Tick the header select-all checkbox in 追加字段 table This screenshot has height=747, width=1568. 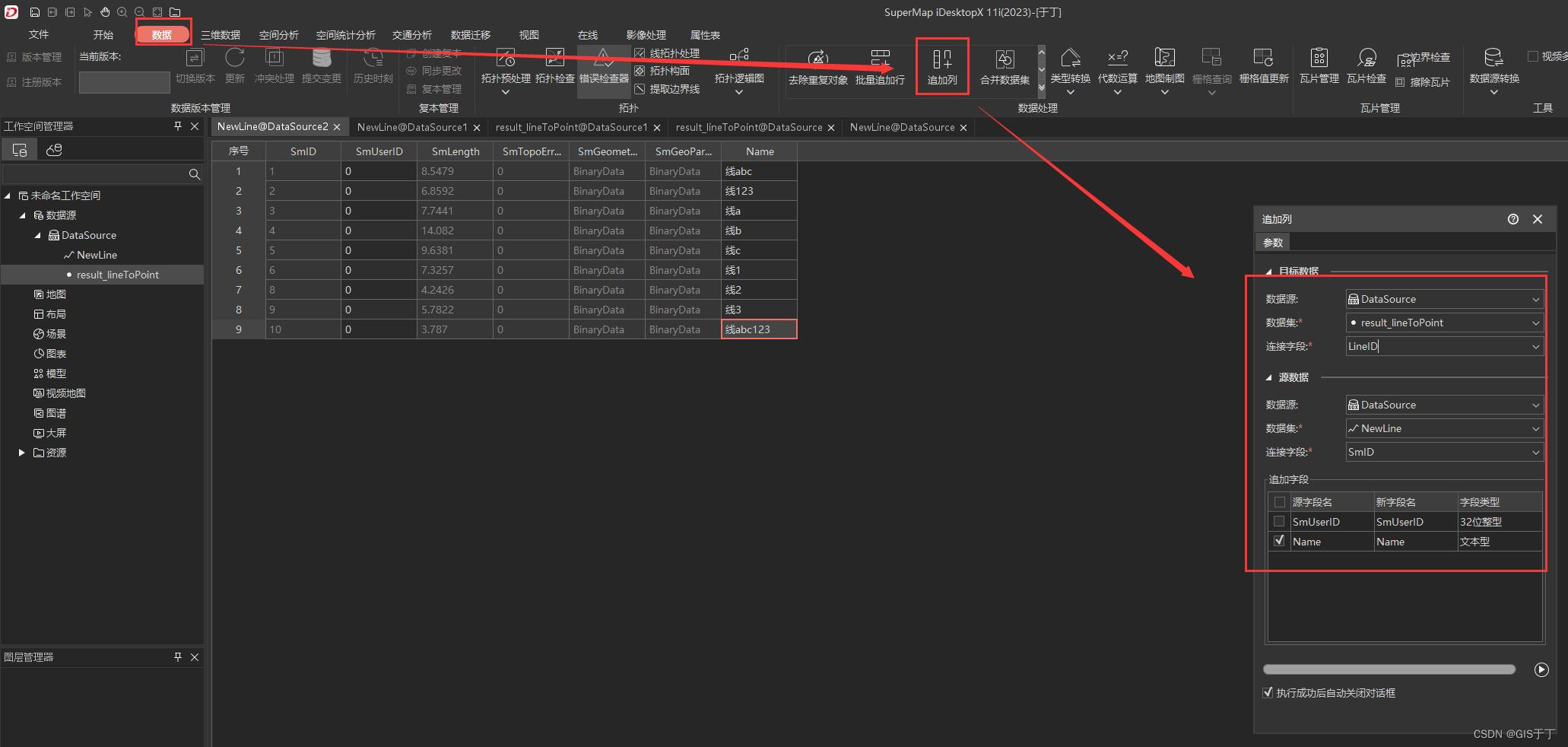pos(1280,502)
